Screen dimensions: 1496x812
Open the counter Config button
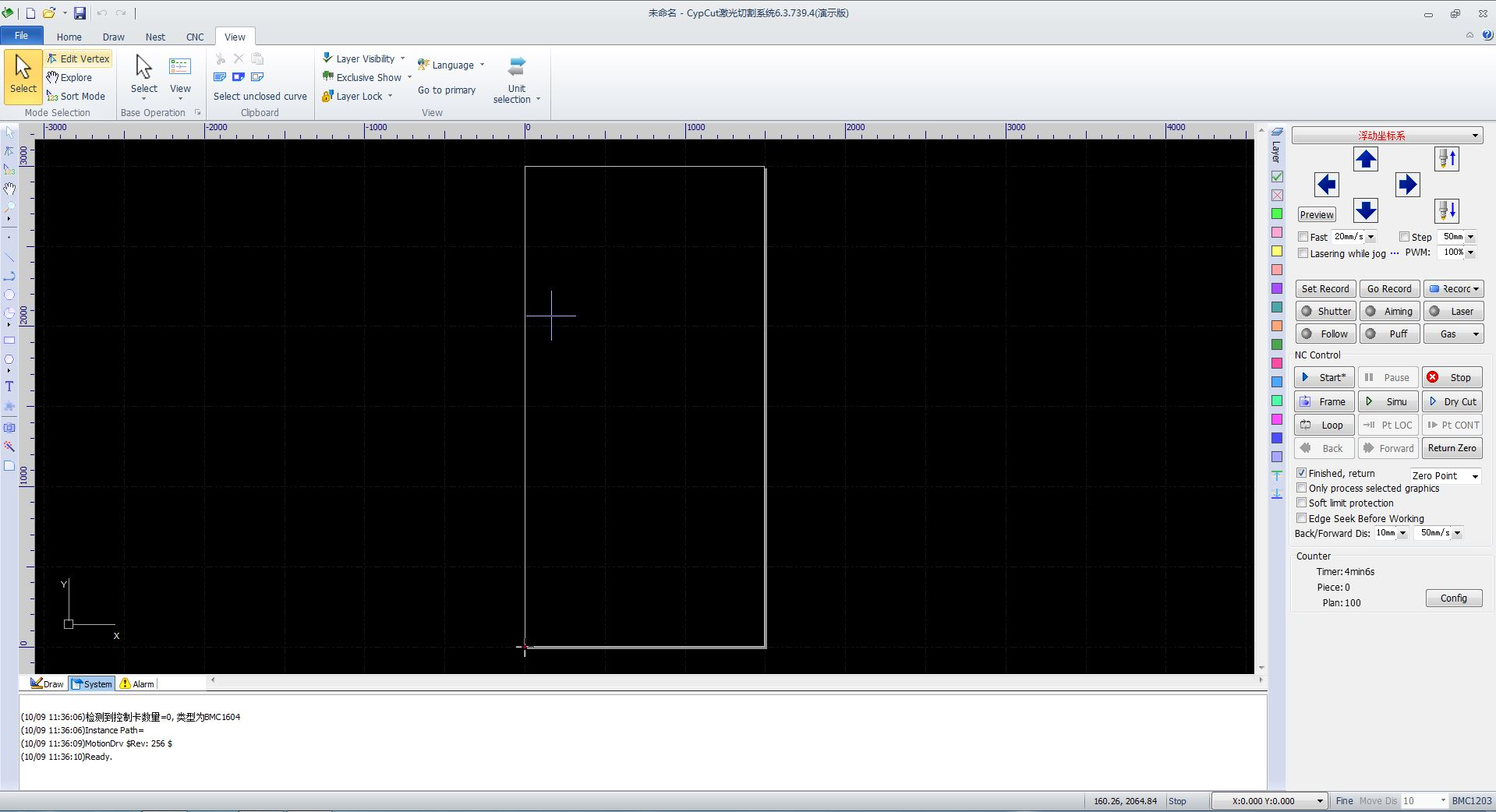[1453, 598]
